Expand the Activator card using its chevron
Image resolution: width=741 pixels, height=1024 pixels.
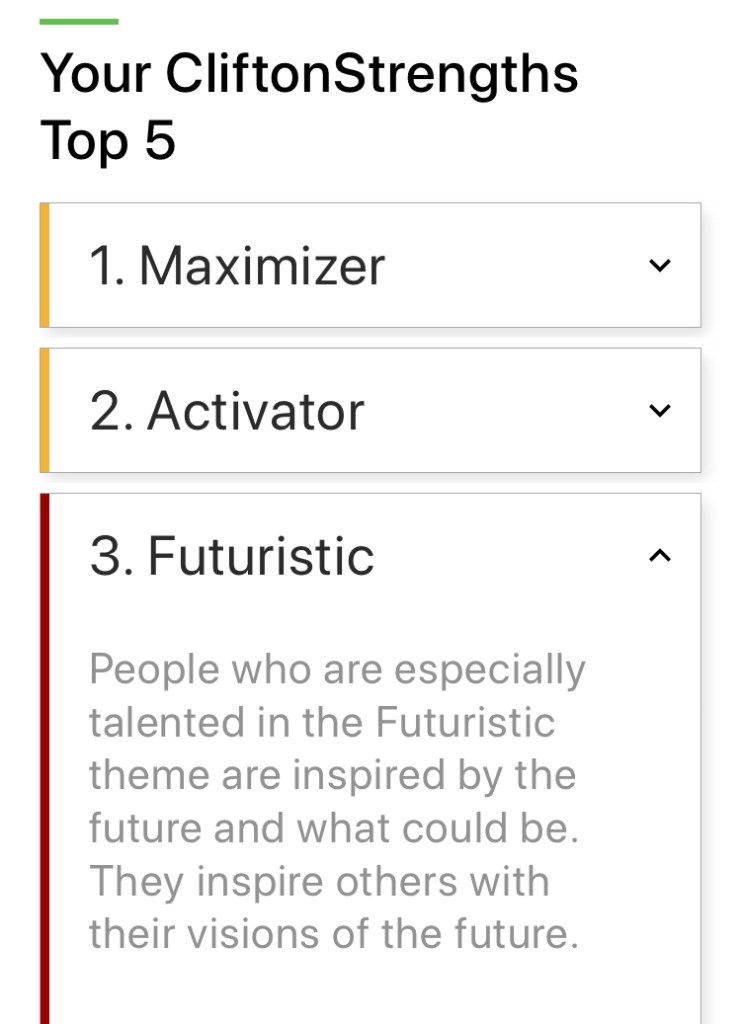point(659,410)
